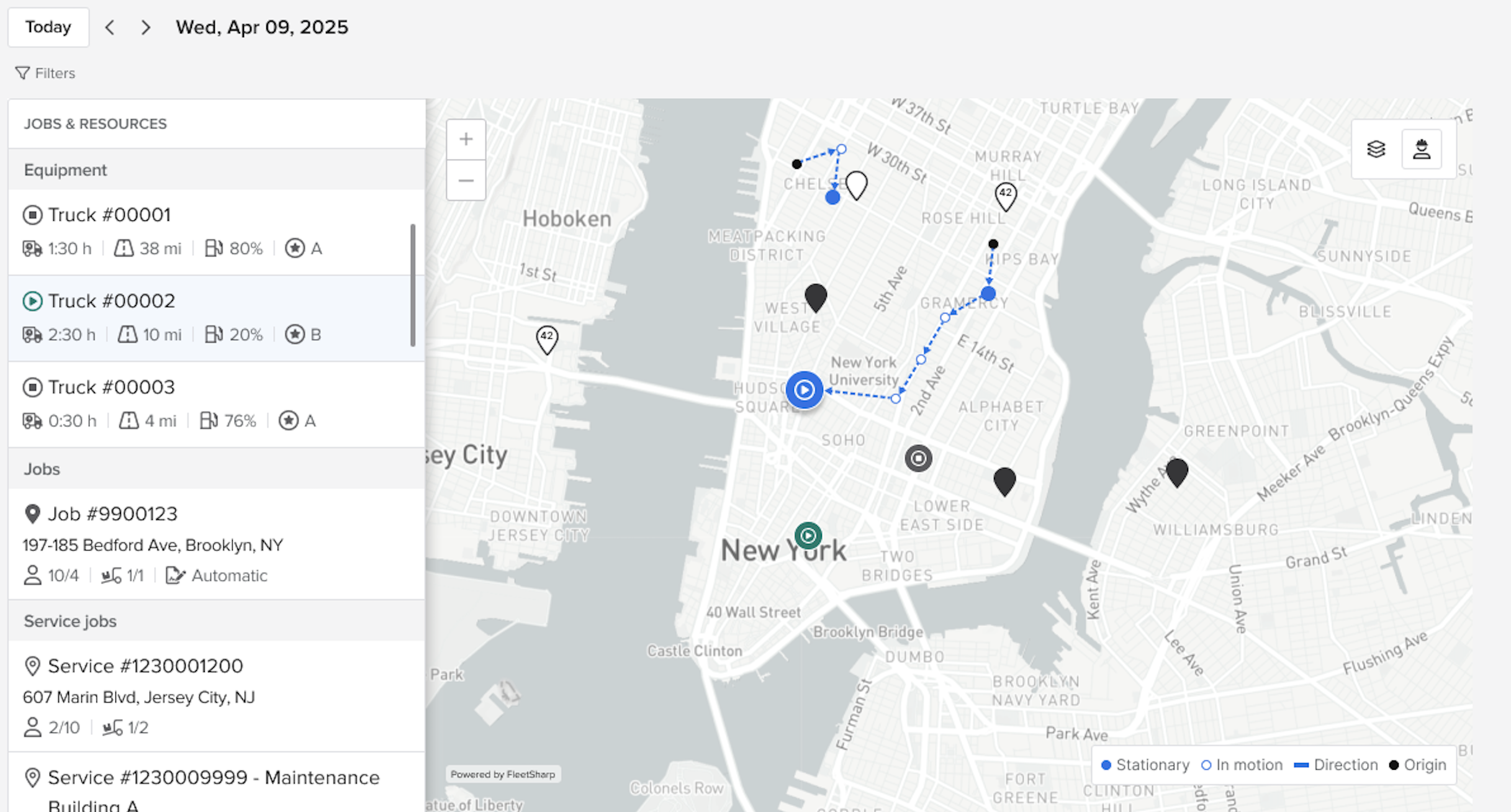Click the Wed, Apr 09, 2025 date
Image resolution: width=1511 pixels, height=812 pixels.
click(261, 27)
